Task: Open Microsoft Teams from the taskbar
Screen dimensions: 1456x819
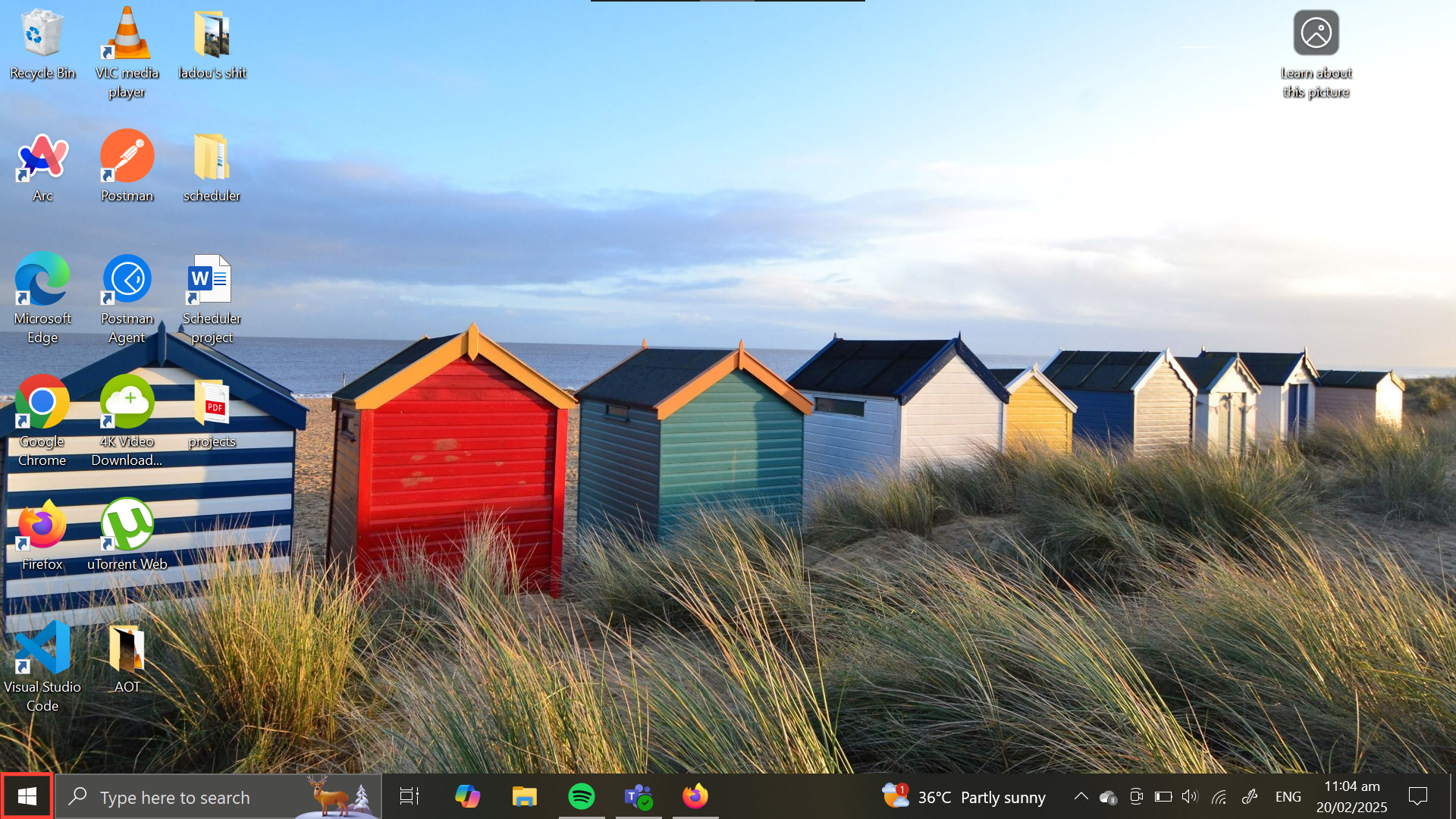Action: 639,796
